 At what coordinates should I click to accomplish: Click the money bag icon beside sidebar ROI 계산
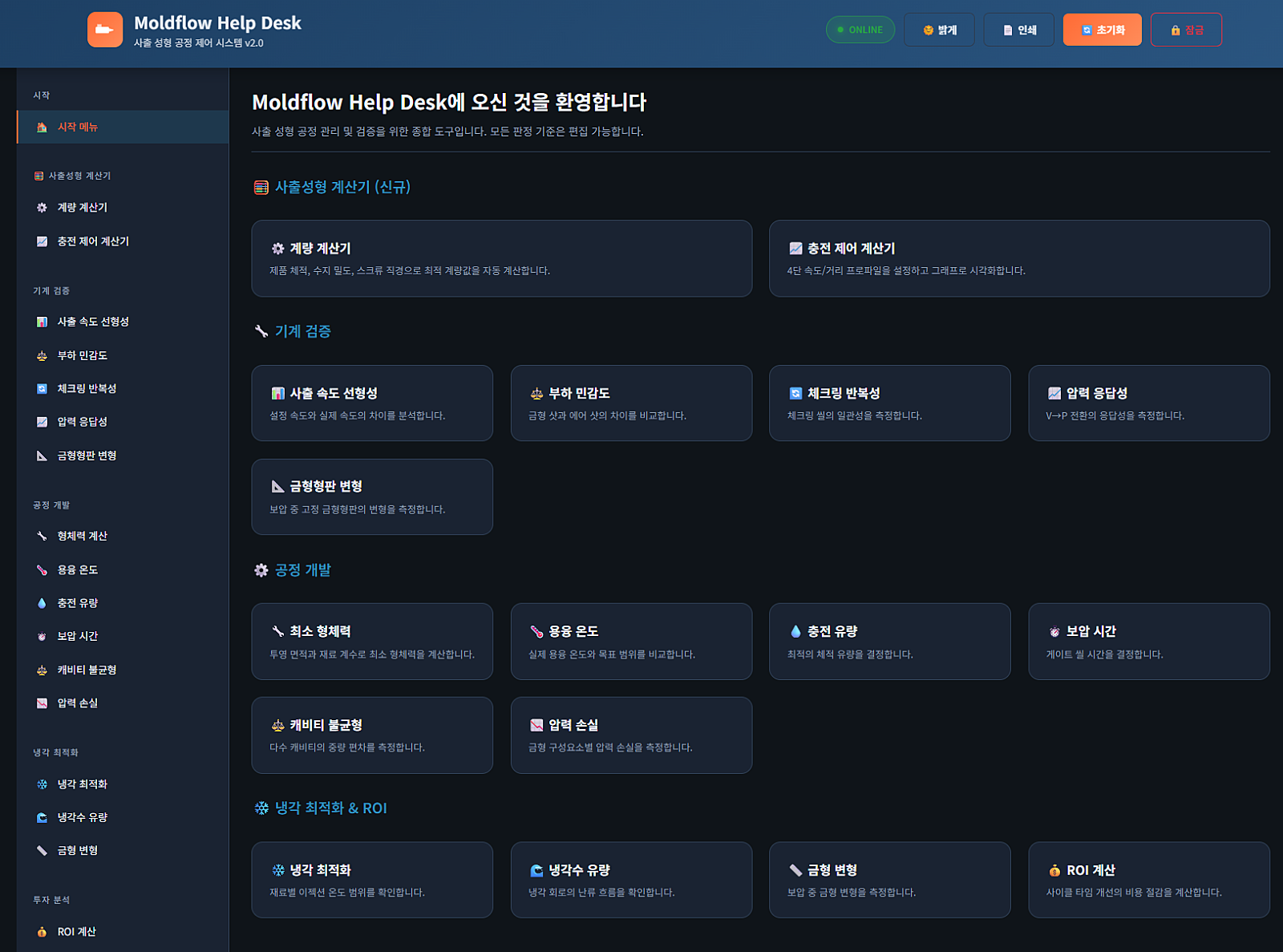click(42, 932)
